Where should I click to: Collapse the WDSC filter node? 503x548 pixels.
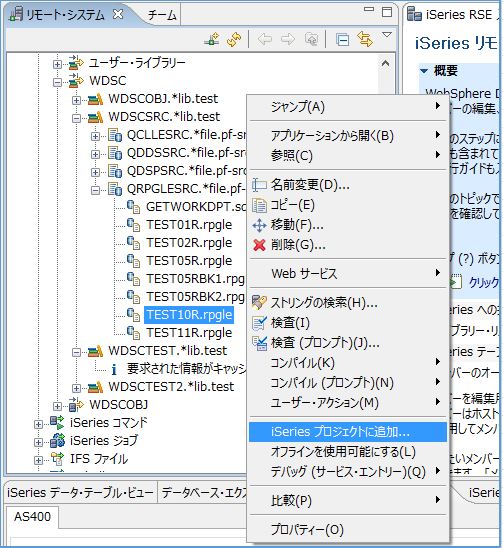(57, 82)
